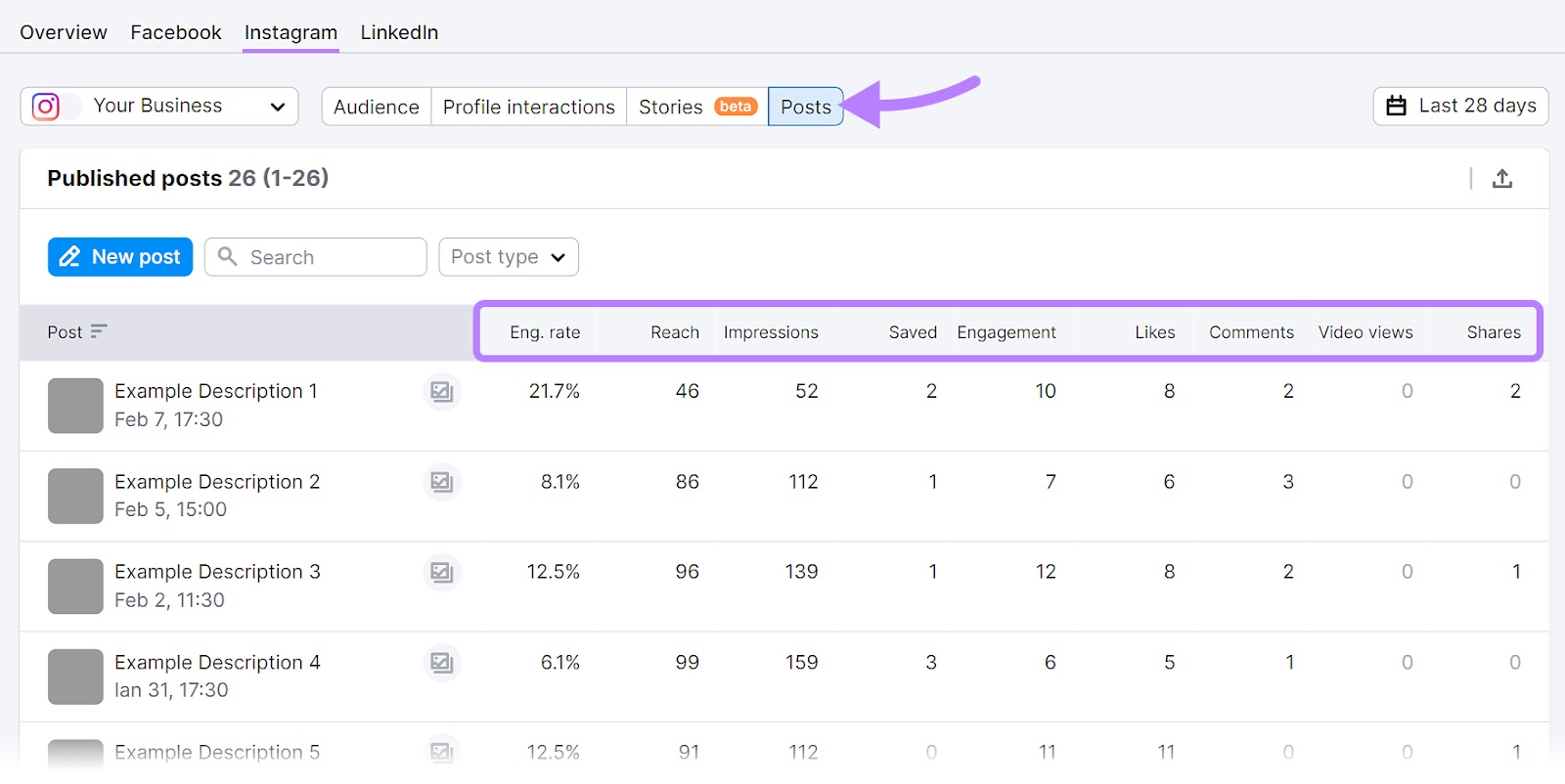Screen dimensions: 1565x784
Task: Expand the Post type filter dropdown
Action: pos(508,257)
